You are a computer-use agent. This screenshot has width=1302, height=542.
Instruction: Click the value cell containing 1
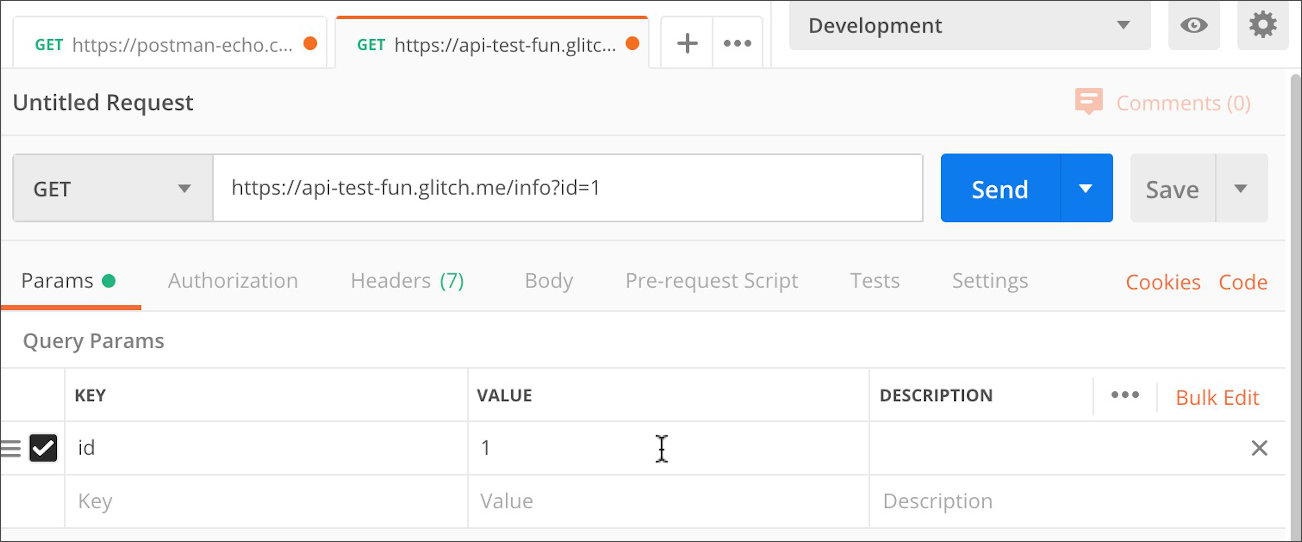(x=668, y=448)
